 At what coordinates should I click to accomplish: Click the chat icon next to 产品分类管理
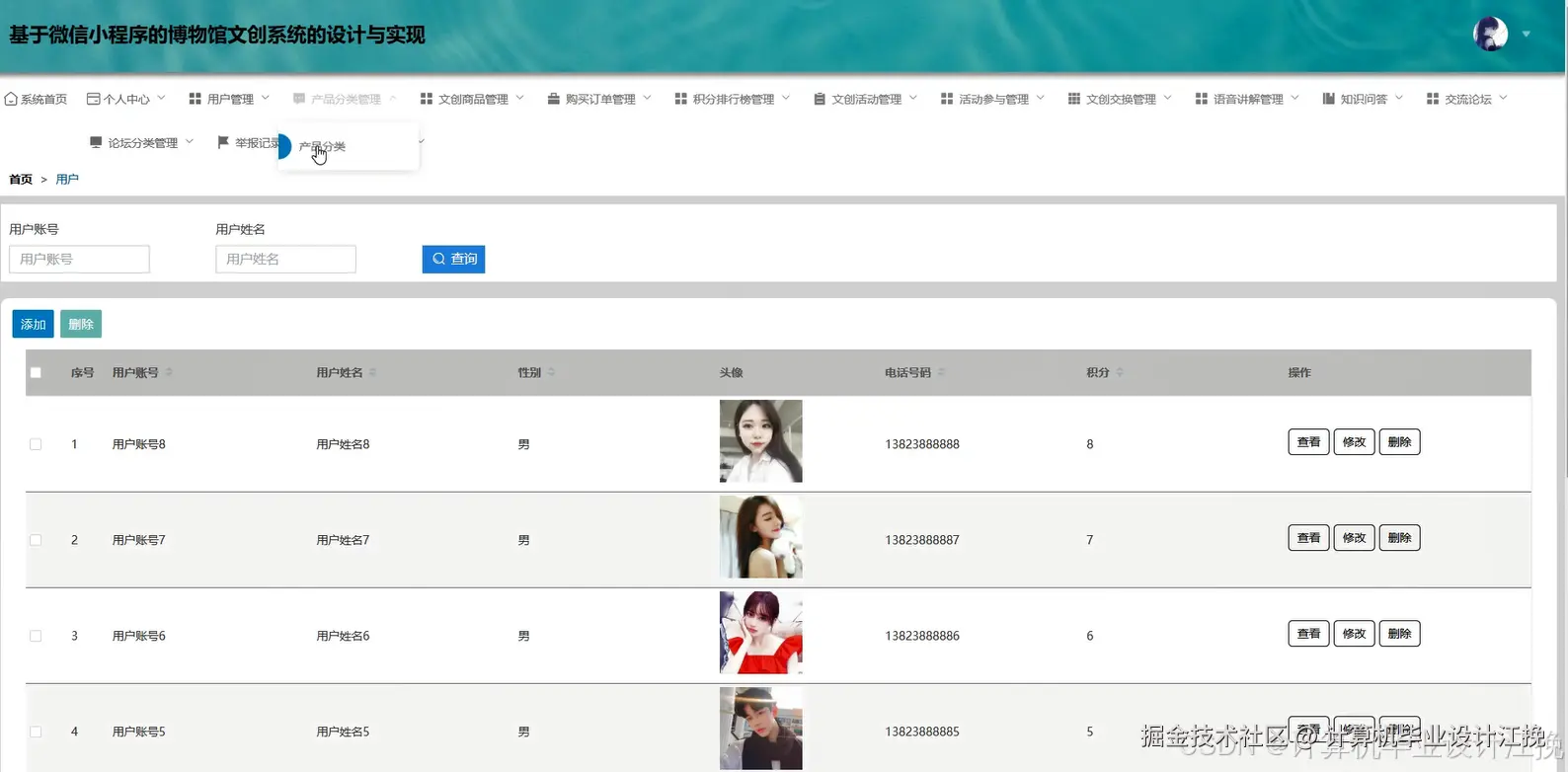[299, 99]
